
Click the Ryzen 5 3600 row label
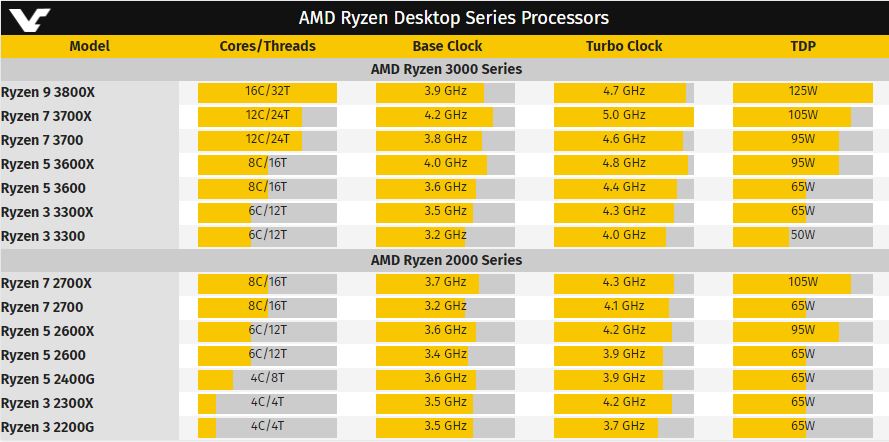43,188
